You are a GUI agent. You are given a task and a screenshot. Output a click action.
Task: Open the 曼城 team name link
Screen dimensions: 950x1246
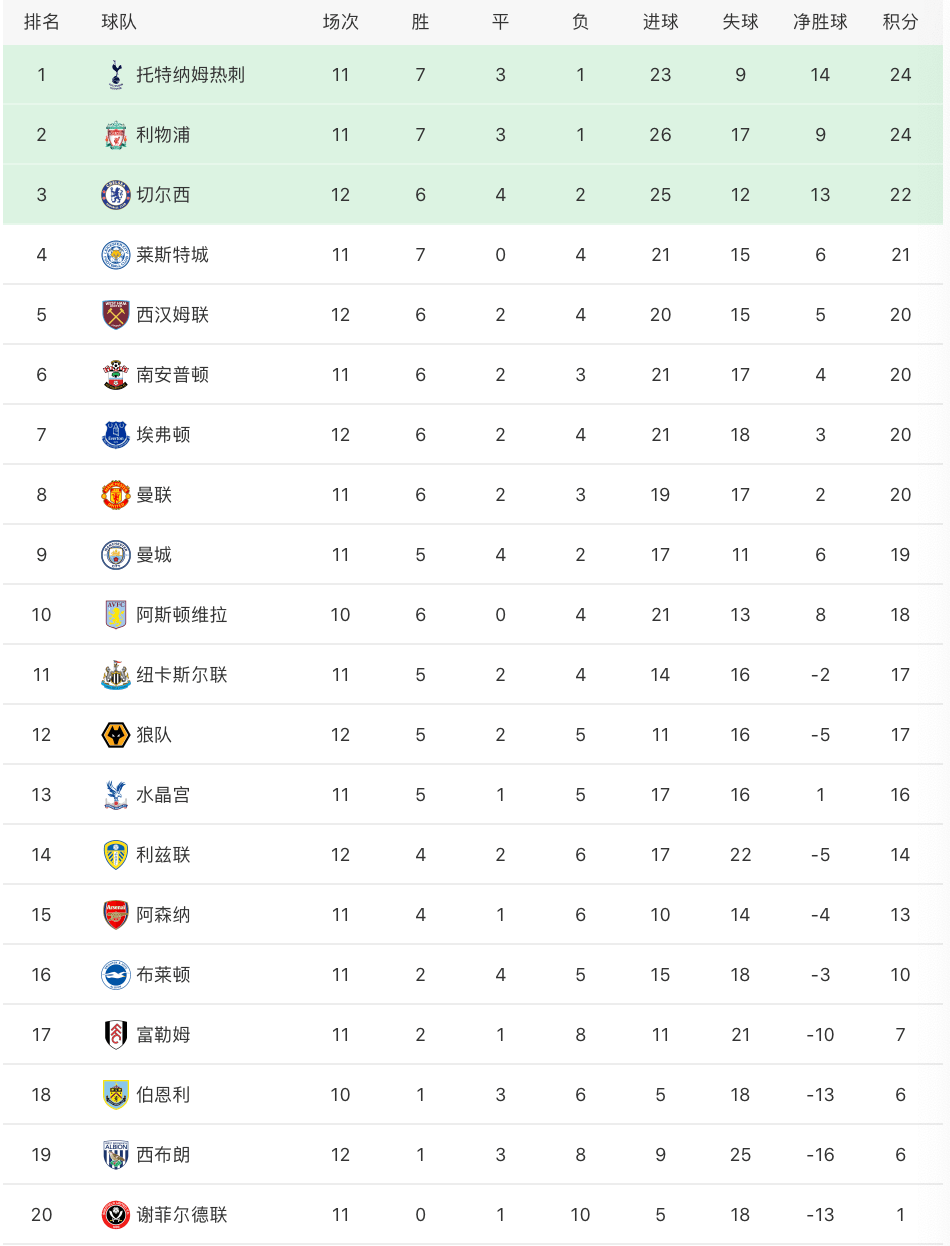coord(154,555)
